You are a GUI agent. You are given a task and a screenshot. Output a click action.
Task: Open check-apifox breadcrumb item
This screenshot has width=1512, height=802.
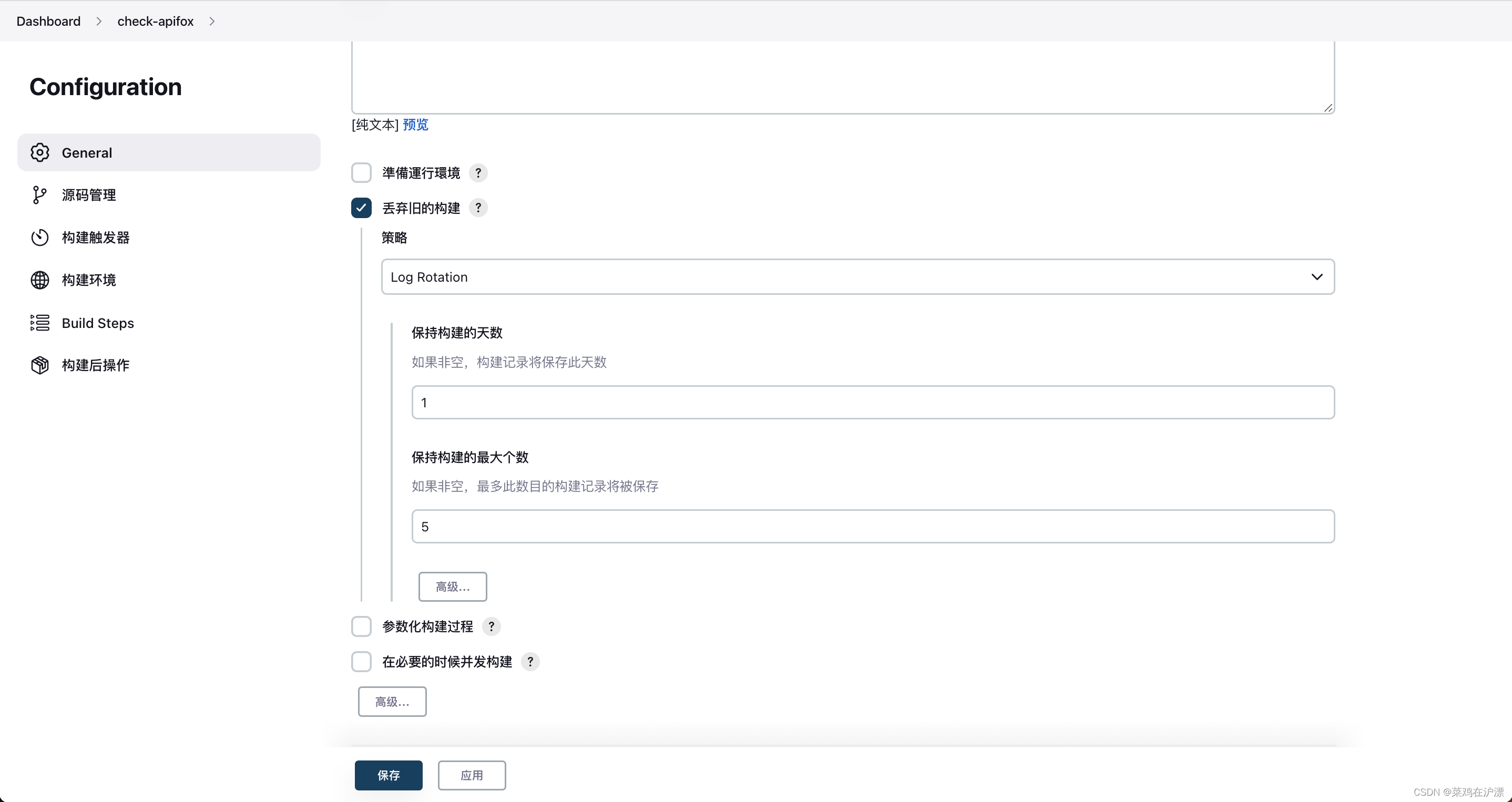pyautogui.click(x=156, y=21)
